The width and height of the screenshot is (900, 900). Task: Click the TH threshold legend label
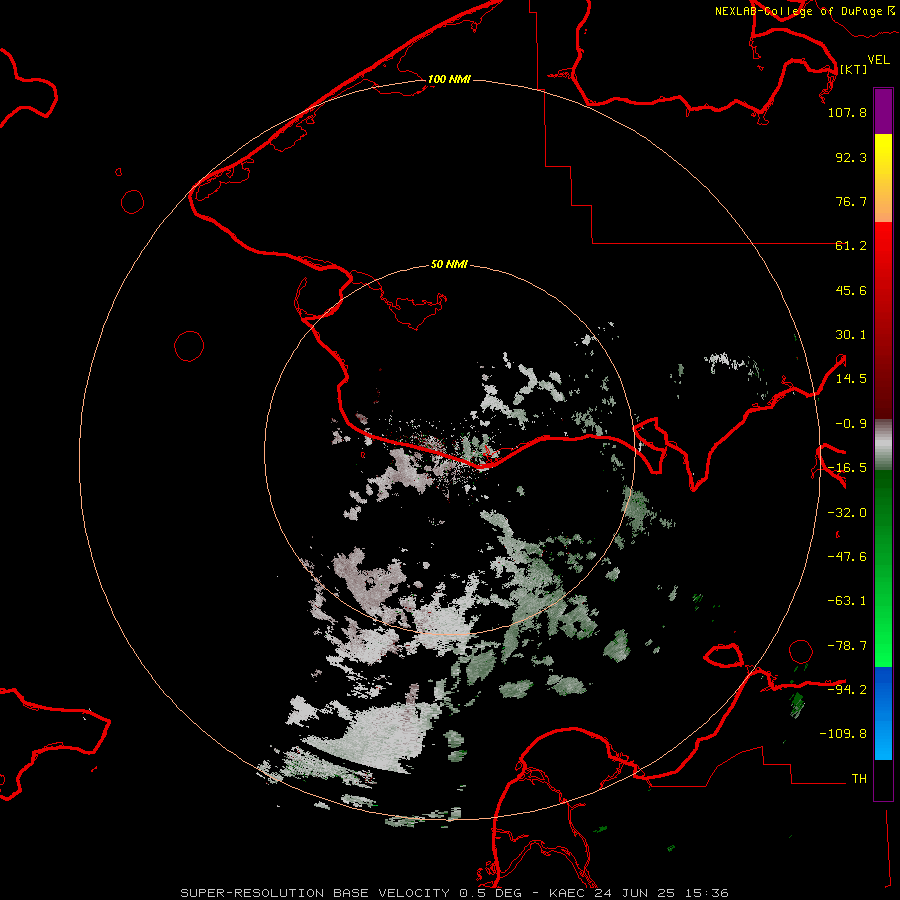coord(859,779)
